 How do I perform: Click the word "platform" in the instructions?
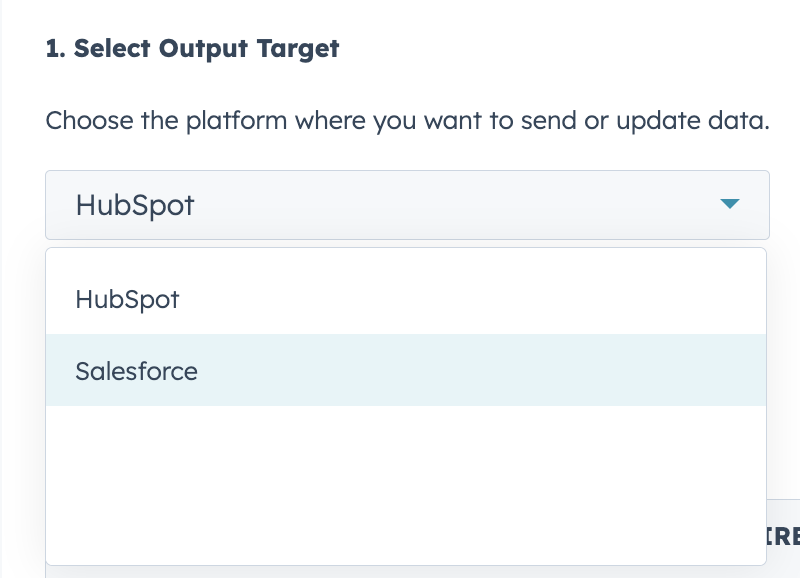[x=226, y=122]
